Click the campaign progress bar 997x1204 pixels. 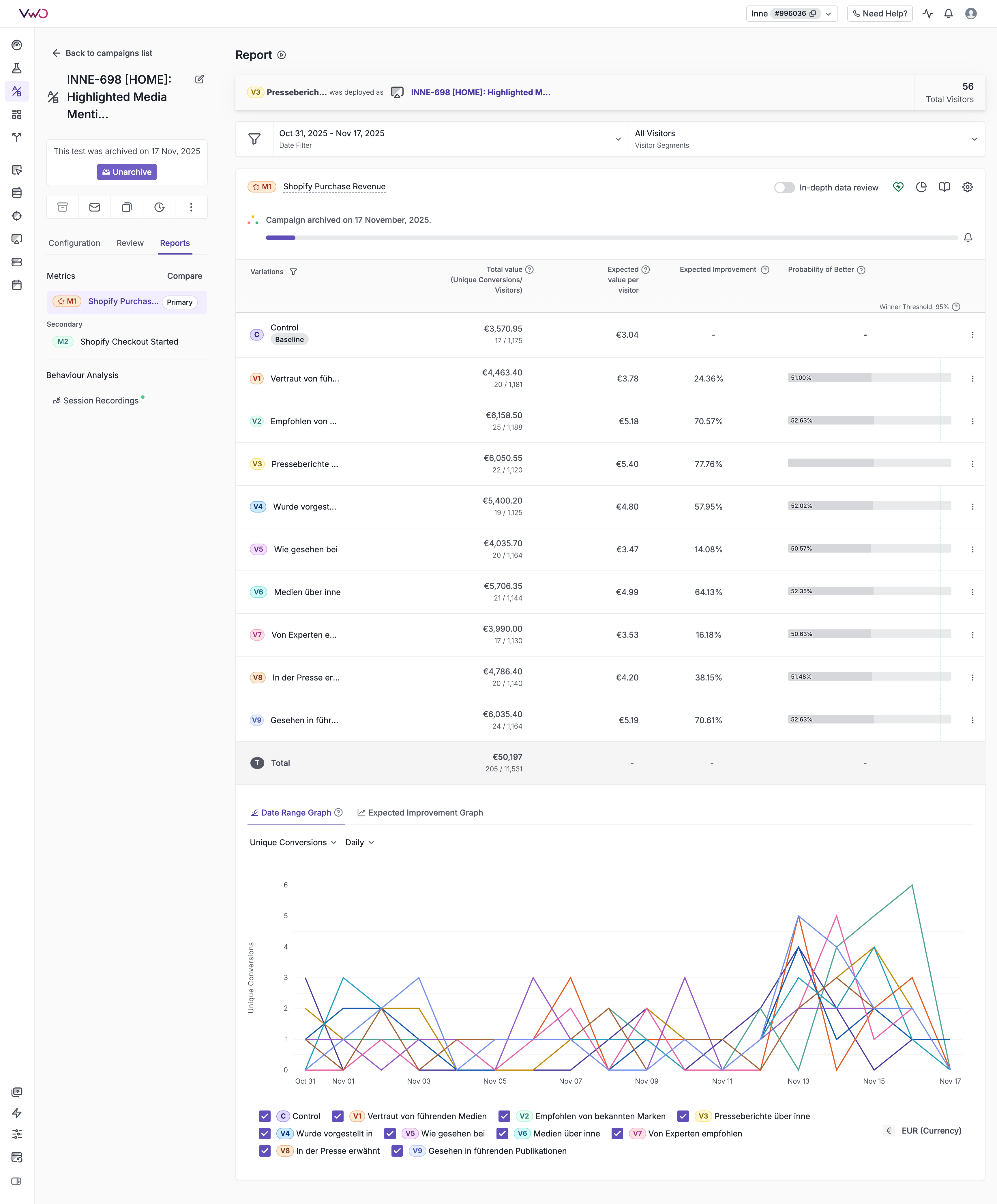pos(611,238)
